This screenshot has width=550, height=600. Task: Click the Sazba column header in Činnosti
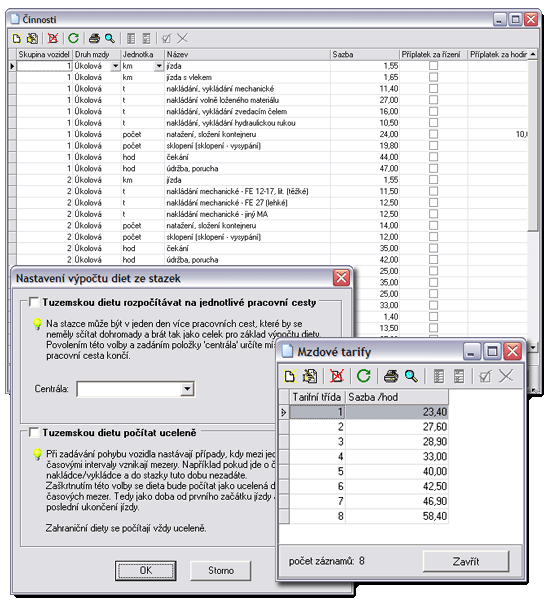365,54
